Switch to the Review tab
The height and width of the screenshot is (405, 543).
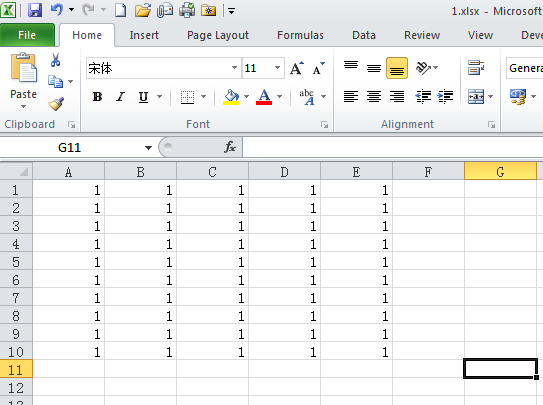[x=422, y=35]
